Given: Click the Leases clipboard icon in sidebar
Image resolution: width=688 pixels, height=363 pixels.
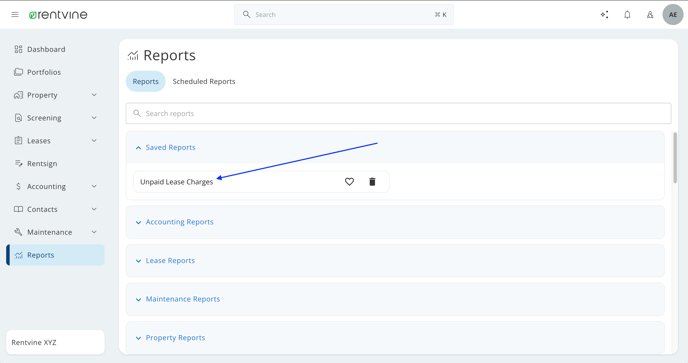Looking at the screenshot, I should pyautogui.click(x=18, y=140).
